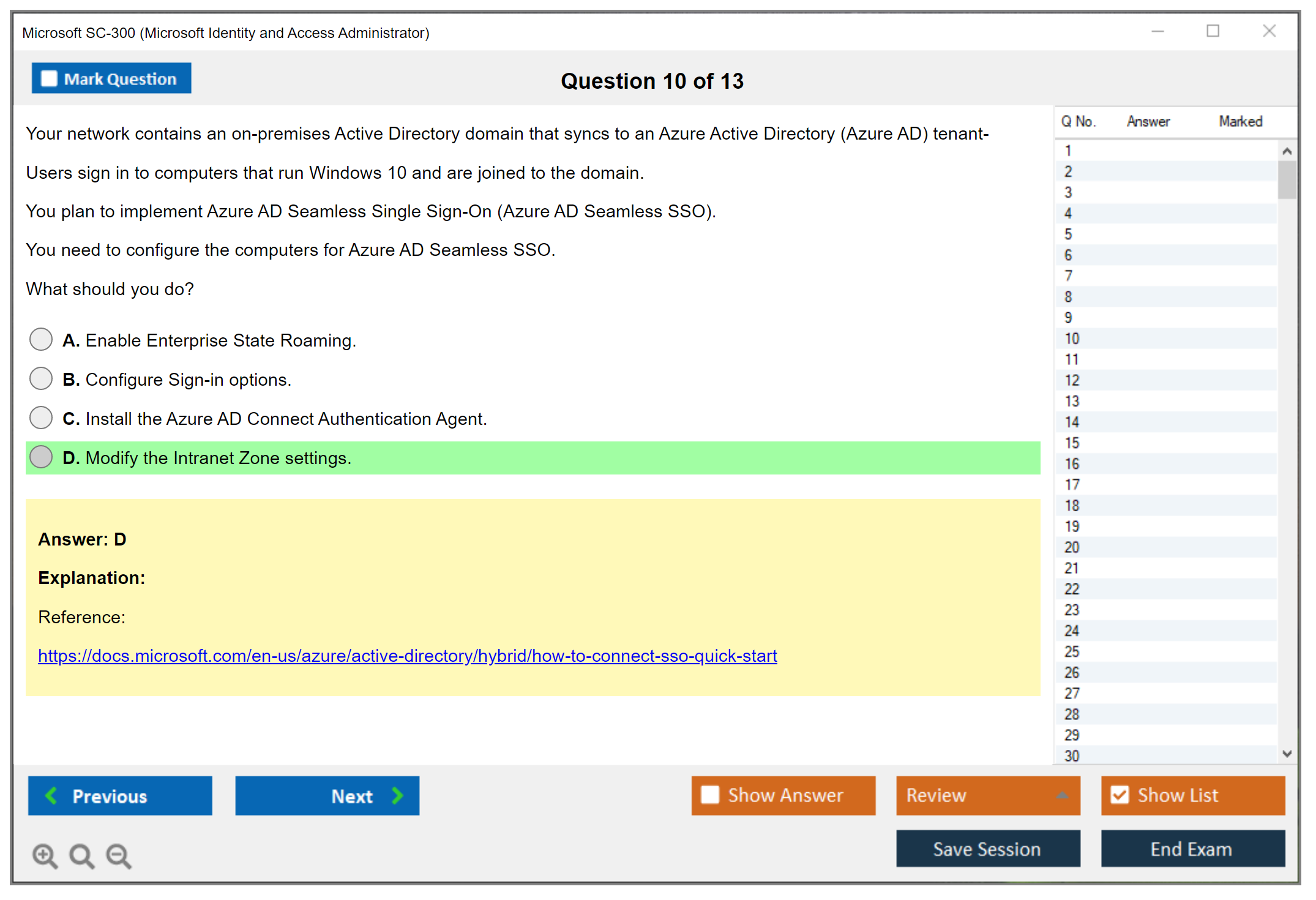1316x900 pixels.
Task: Expand the Review dropdown menu
Action: [1062, 795]
